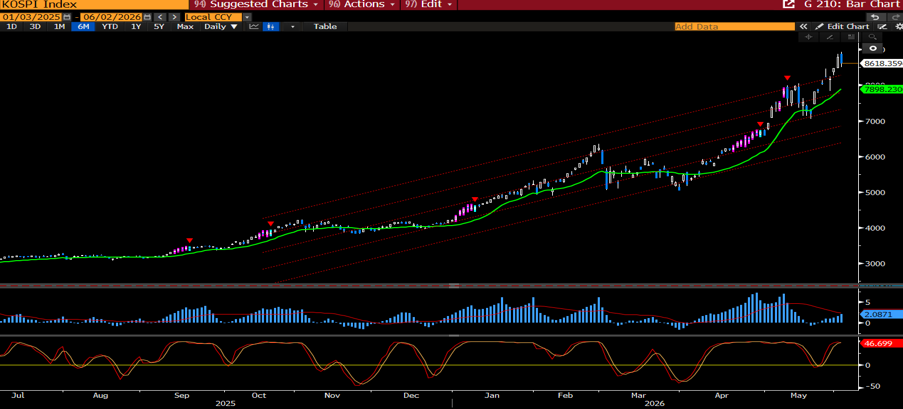Open chart annotation pencil-line tool icon

[882, 26]
